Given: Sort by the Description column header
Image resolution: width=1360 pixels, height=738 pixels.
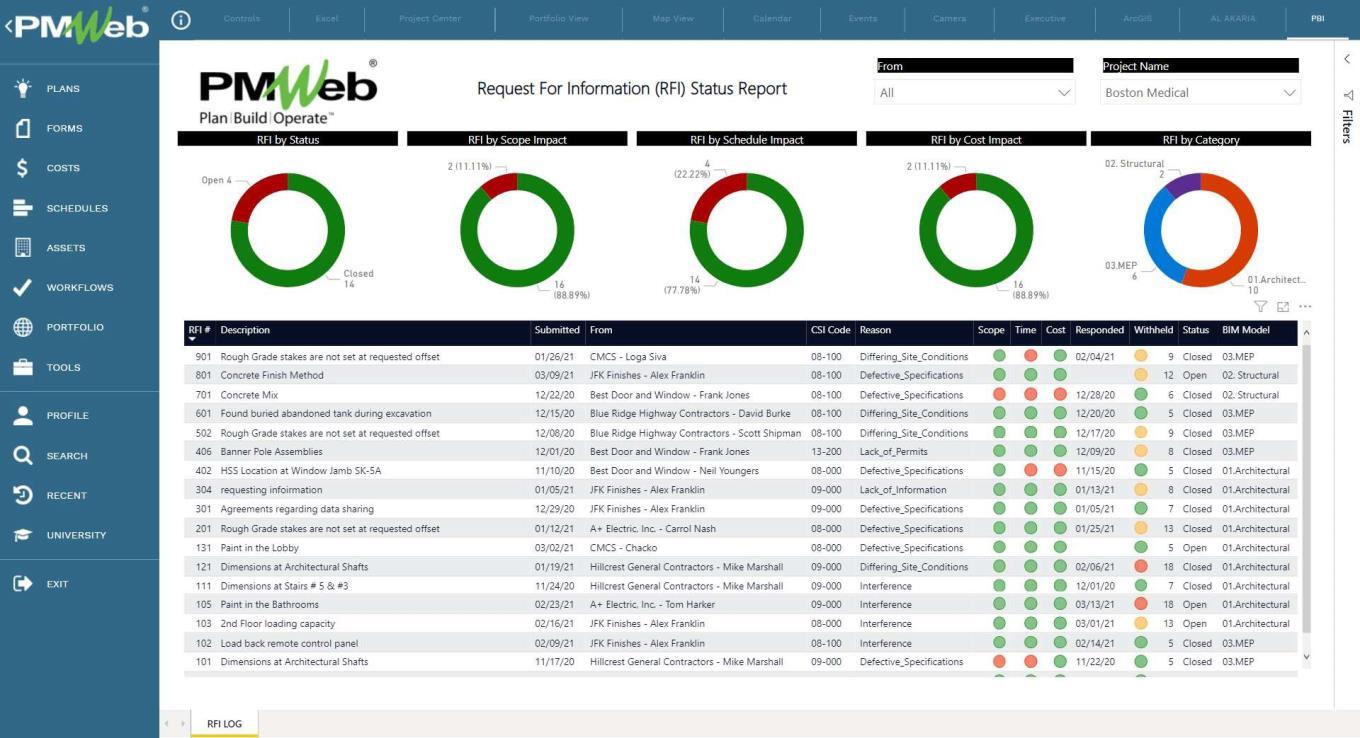Looking at the screenshot, I should [x=245, y=330].
